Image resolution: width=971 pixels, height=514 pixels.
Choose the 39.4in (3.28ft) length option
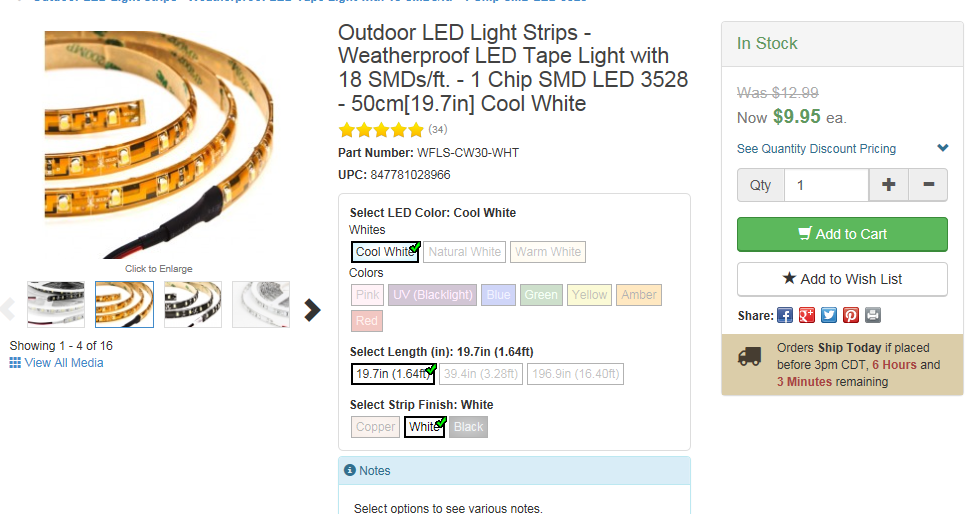pyautogui.click(x=481, y=374)
